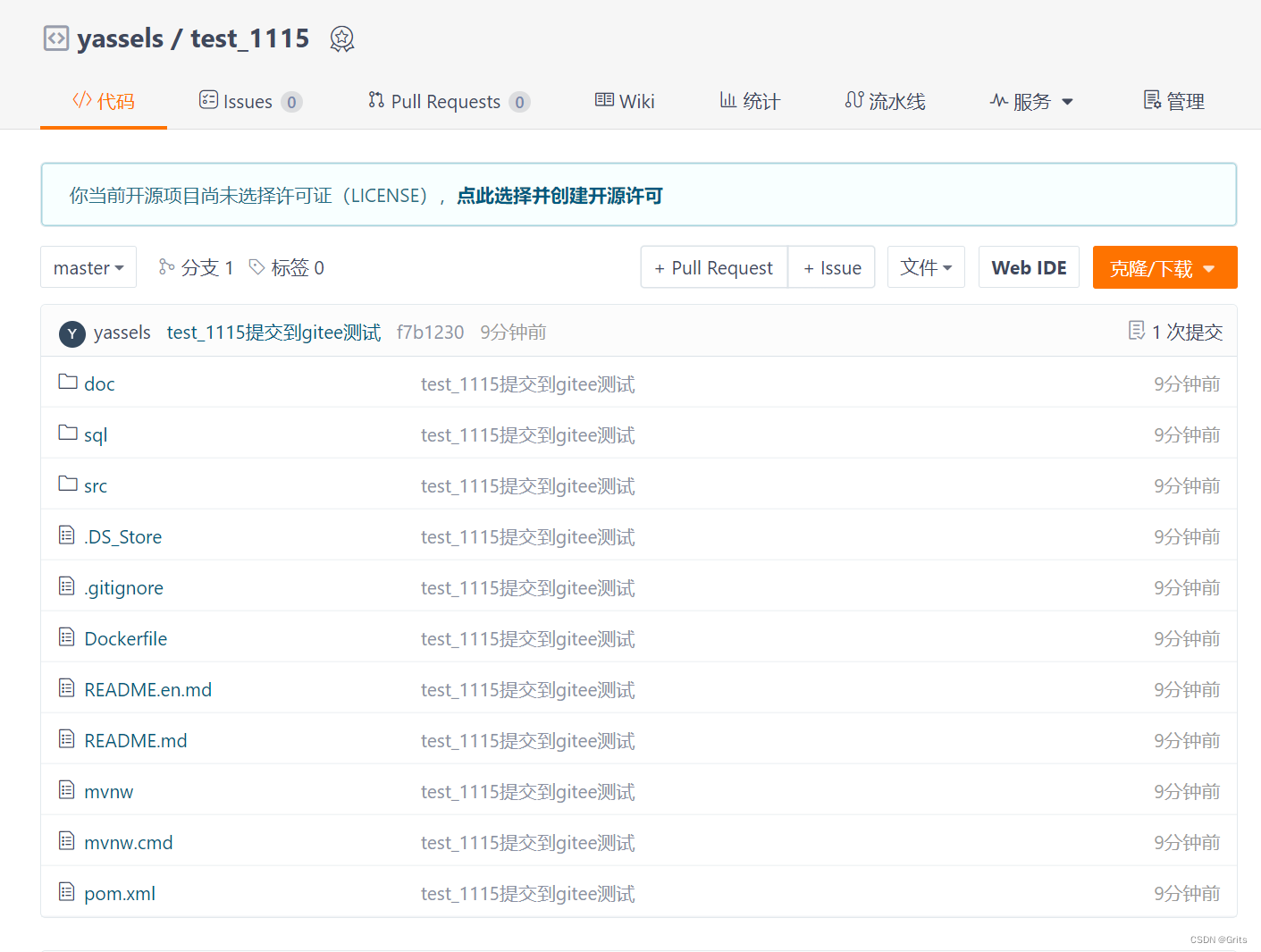Click the README.md file icon
This screenshot has width=1261, height=952.
click(x=67, y=738)
